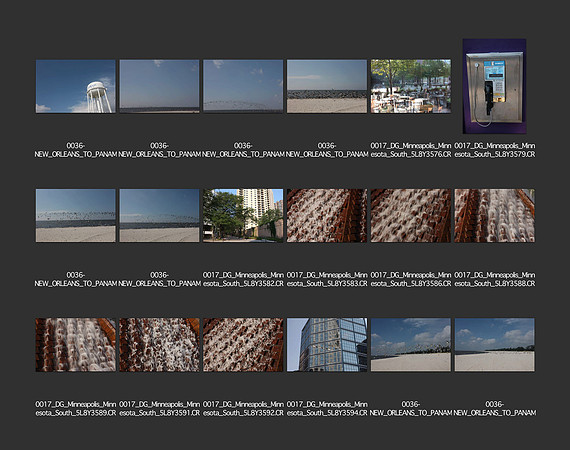Select the label ending 5L8Y3591.CR
The width and height of the screenshot is (570, 450).
tap(160, 409)
